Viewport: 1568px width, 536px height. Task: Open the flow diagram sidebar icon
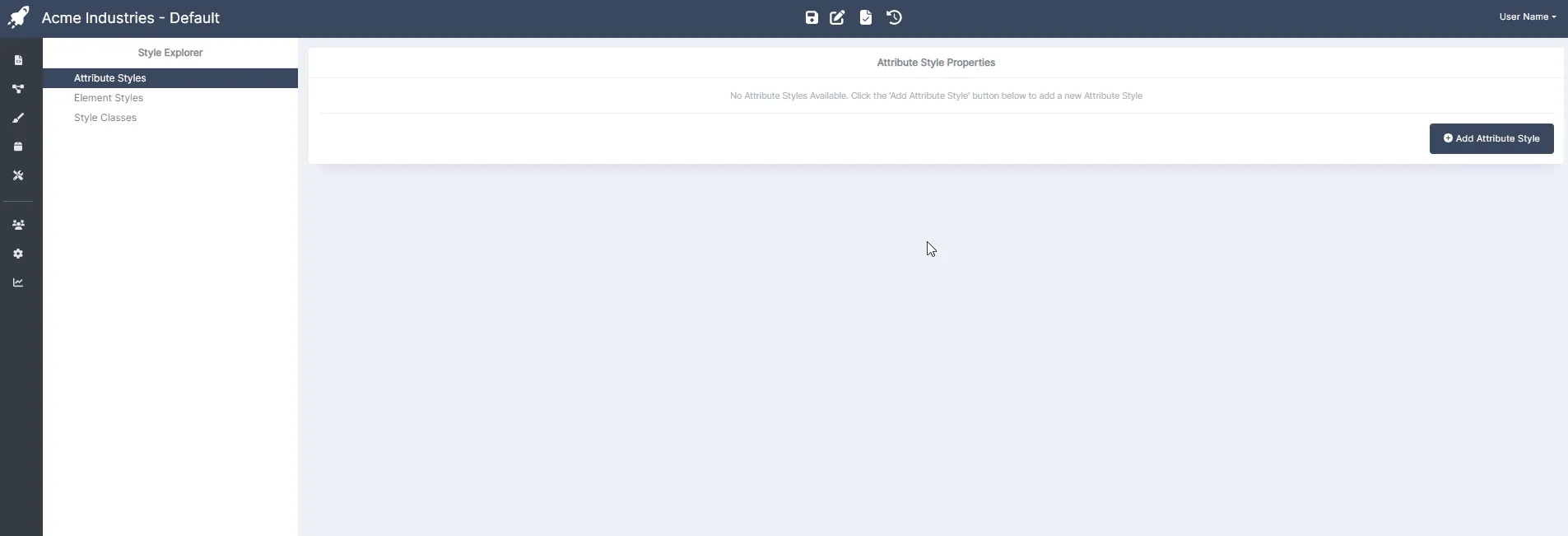[18, 89]
